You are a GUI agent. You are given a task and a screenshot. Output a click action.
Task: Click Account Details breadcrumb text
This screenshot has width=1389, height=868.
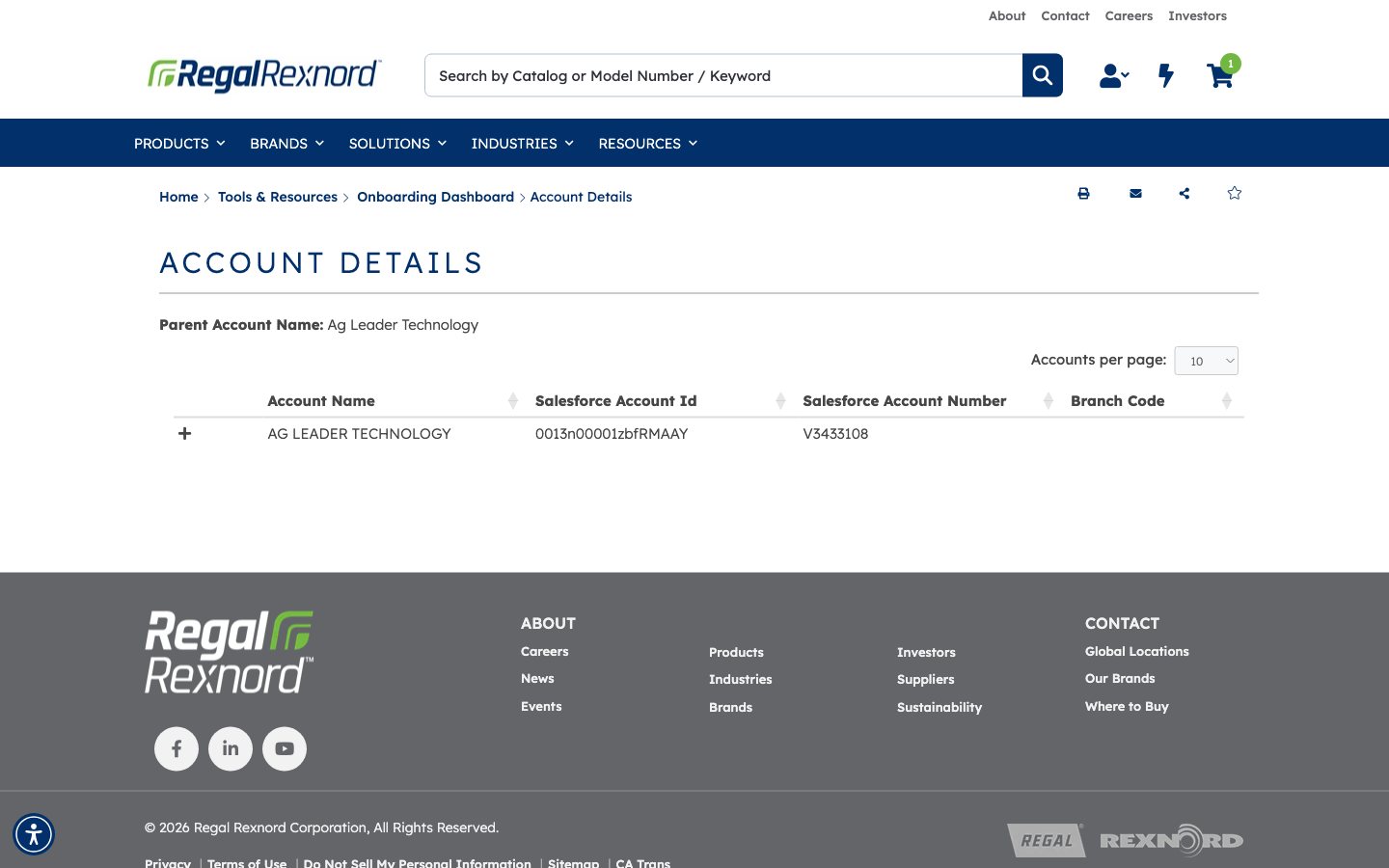[x=581, y=197]
